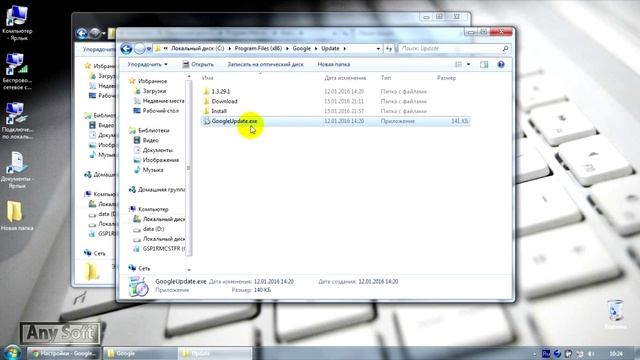Click the 'Google' breadcrumb in the address bar
This screenshot has width=640, height=360.
coord(302,48)
